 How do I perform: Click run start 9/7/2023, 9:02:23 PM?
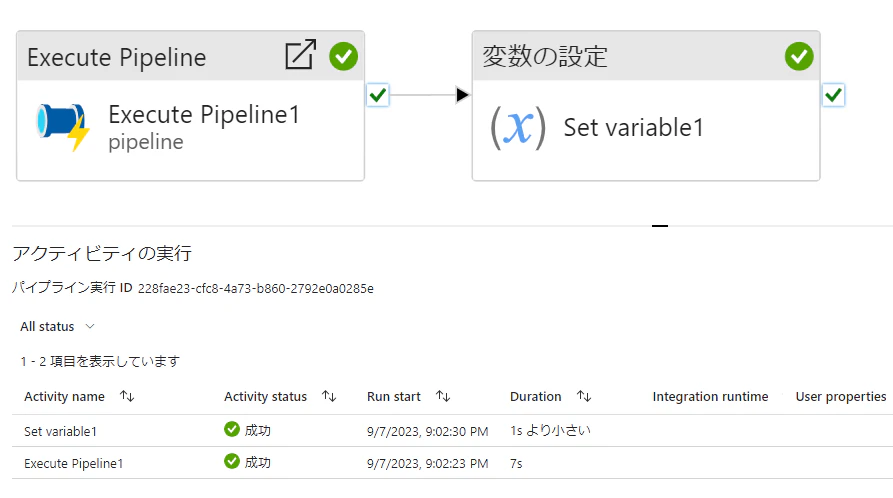(428, 463)
